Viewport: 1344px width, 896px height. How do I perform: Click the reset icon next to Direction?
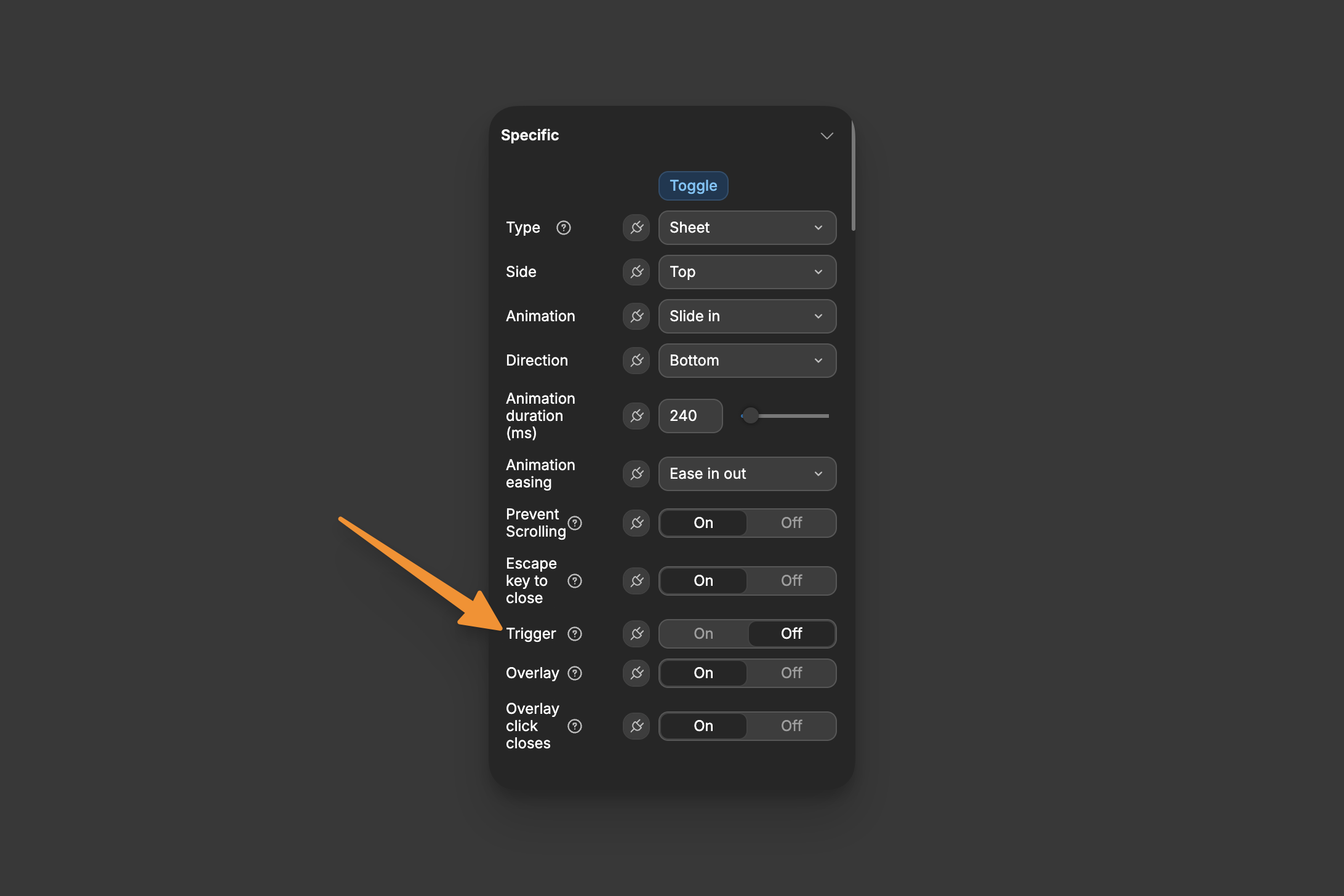[637, 360]
